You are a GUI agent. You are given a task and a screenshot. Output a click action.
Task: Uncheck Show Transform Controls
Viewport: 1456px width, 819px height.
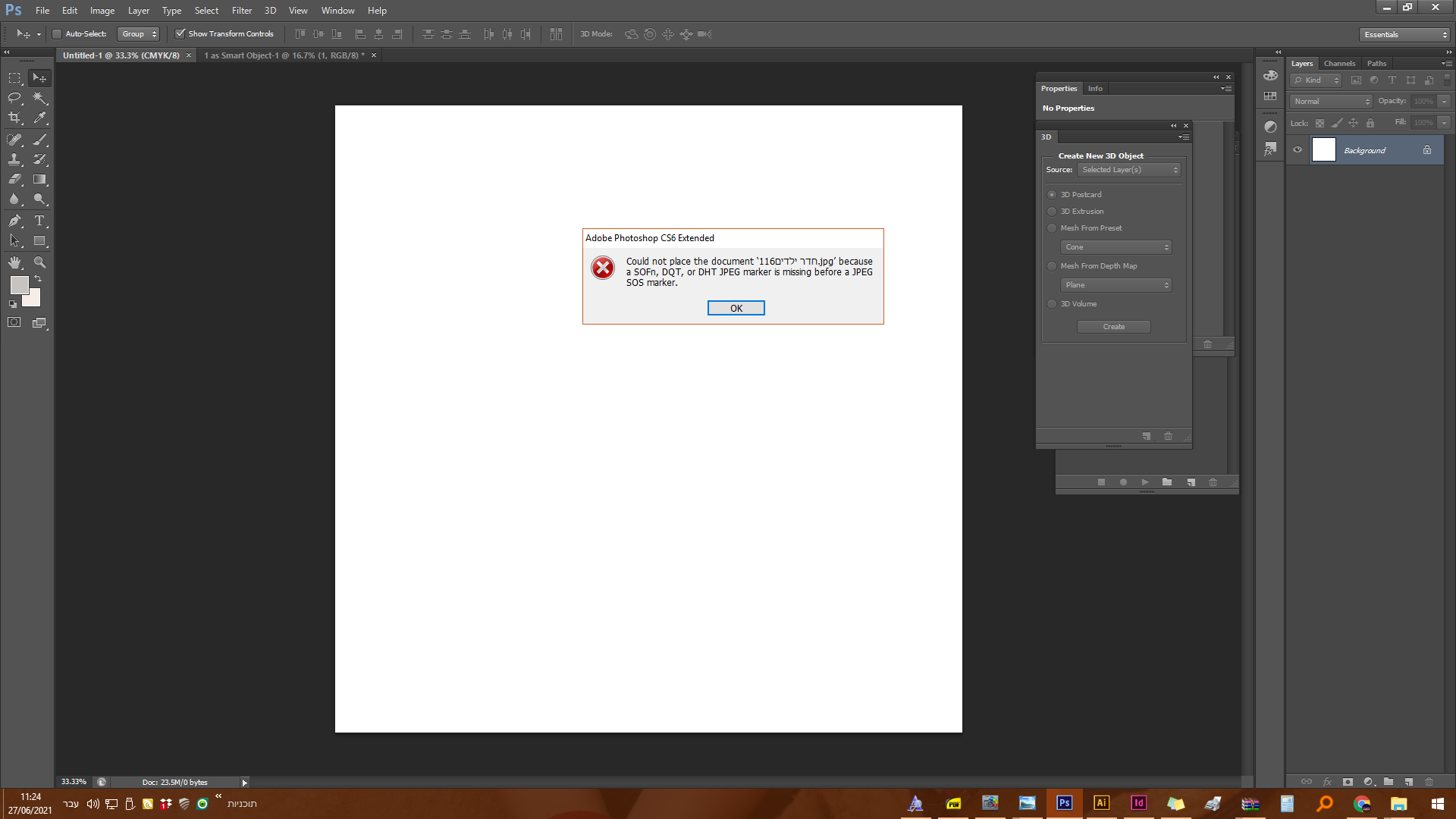pos(180,34)
